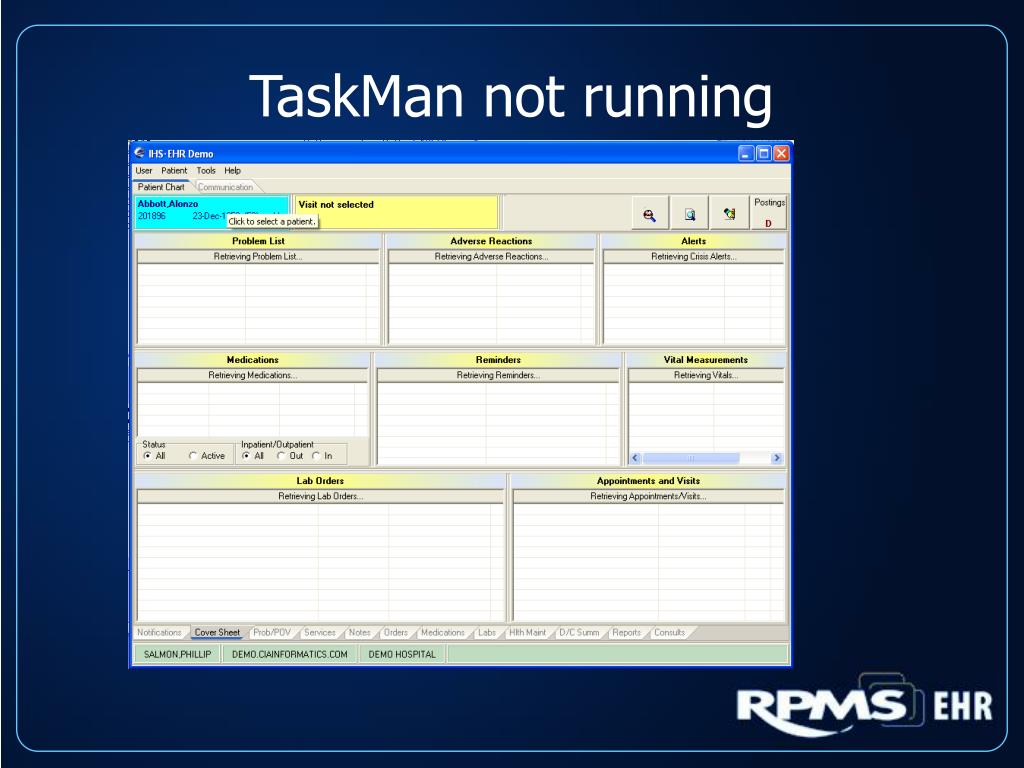Viewport: 1024px width, 768px height.
Task: Select the Status Active radio button
Action: coord(193,456)
